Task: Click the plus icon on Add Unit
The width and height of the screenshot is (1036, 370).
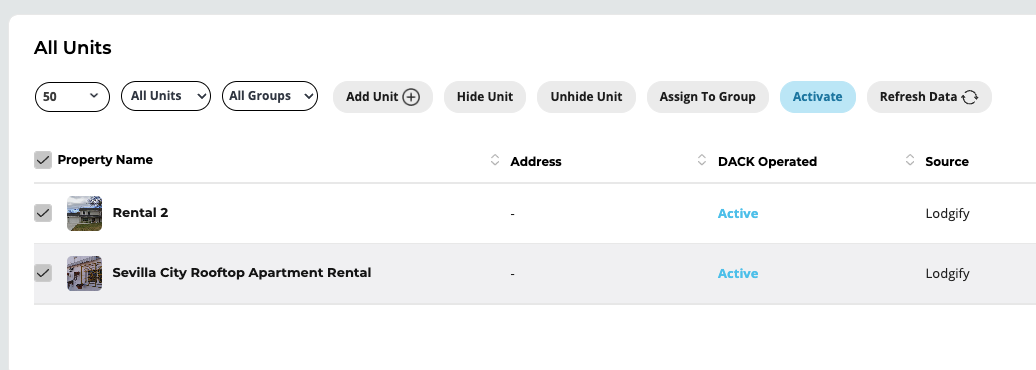Action: (x=411, y=97)
